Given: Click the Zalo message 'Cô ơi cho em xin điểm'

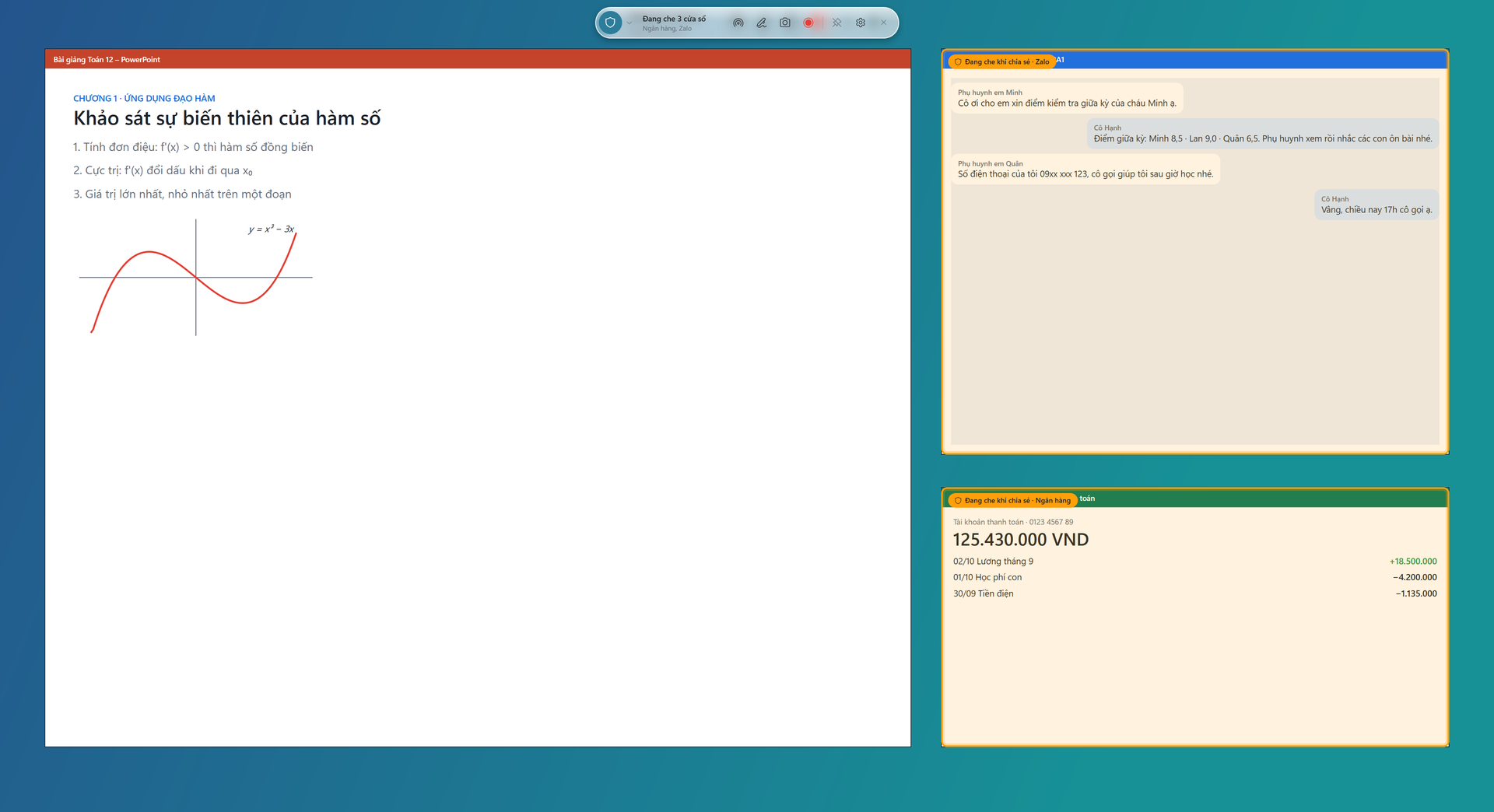Looking at the screenshot, I should (x=1067, y=98).
